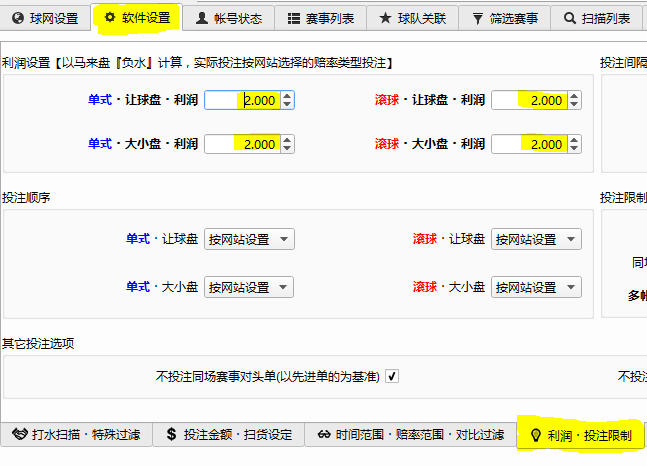Focus the 滚球·让球盘·利润 value field
The image size is (647, 466).
point(530,100)
